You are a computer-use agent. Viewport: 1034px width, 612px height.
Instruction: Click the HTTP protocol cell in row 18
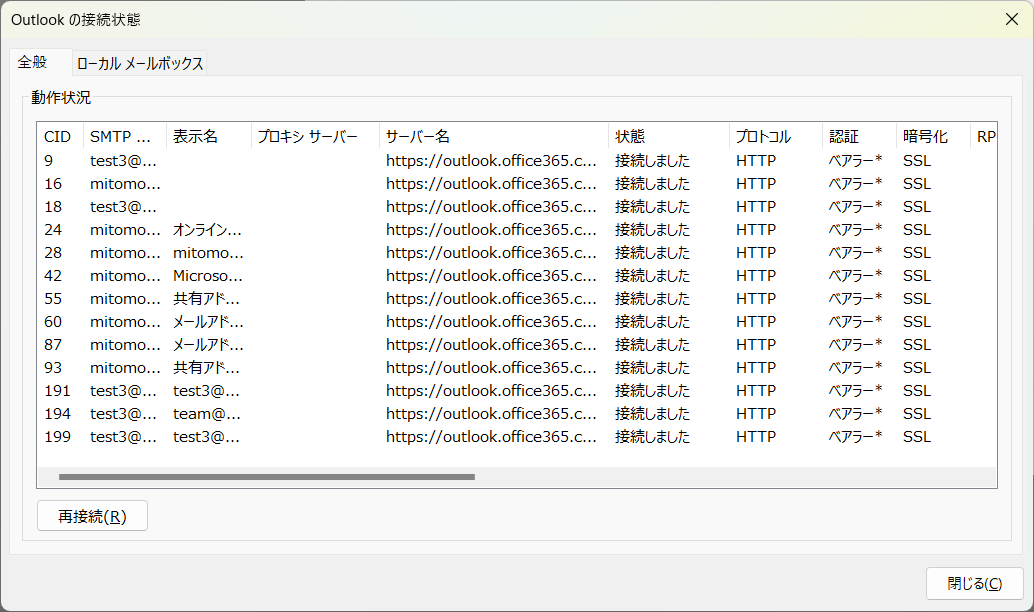pyautogui.click(x=756, y=206)
